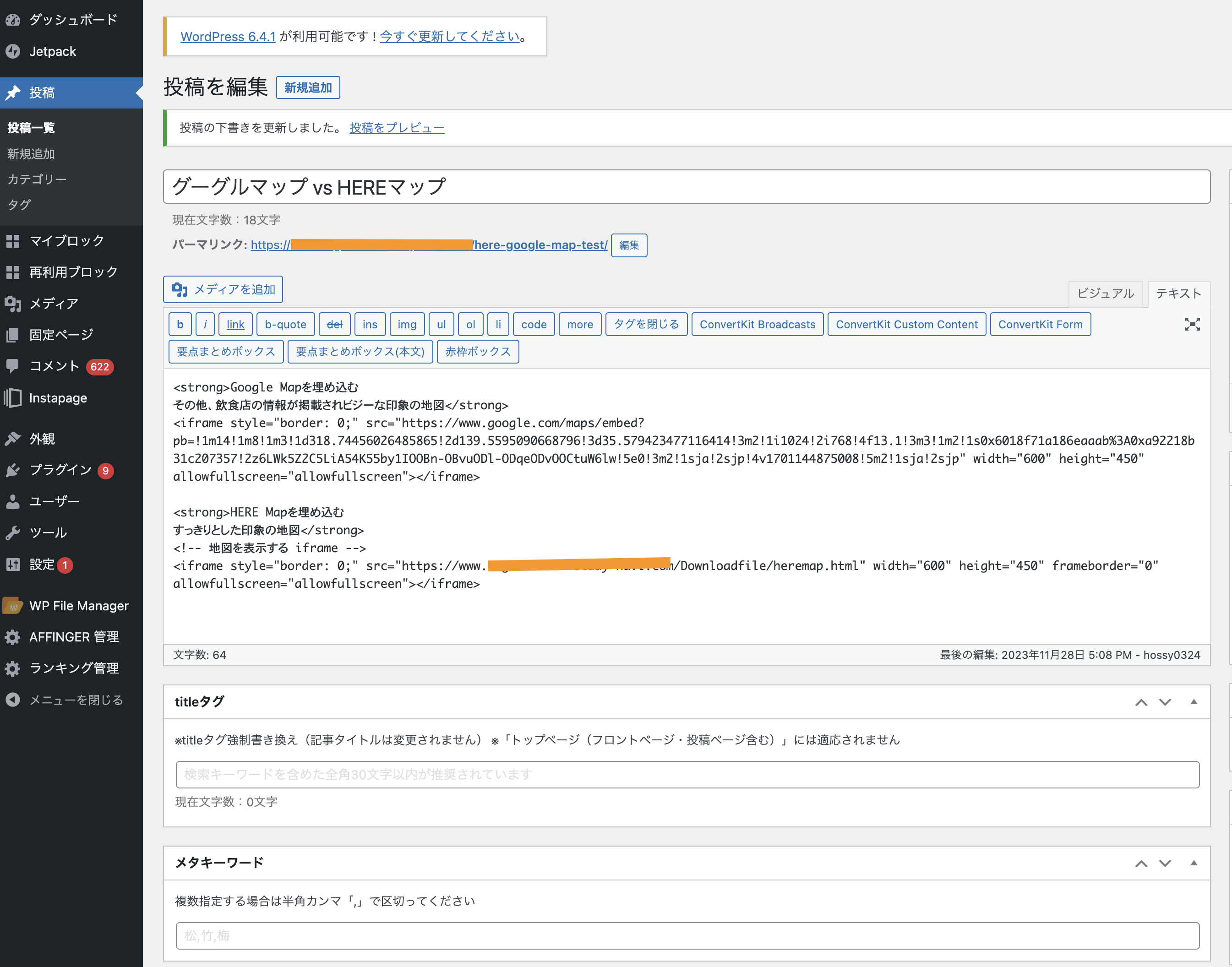Viewport: 1232px width, 967px height.
Task: Open the プラグイン (Plugins) menu
Action: pos(60,470)
